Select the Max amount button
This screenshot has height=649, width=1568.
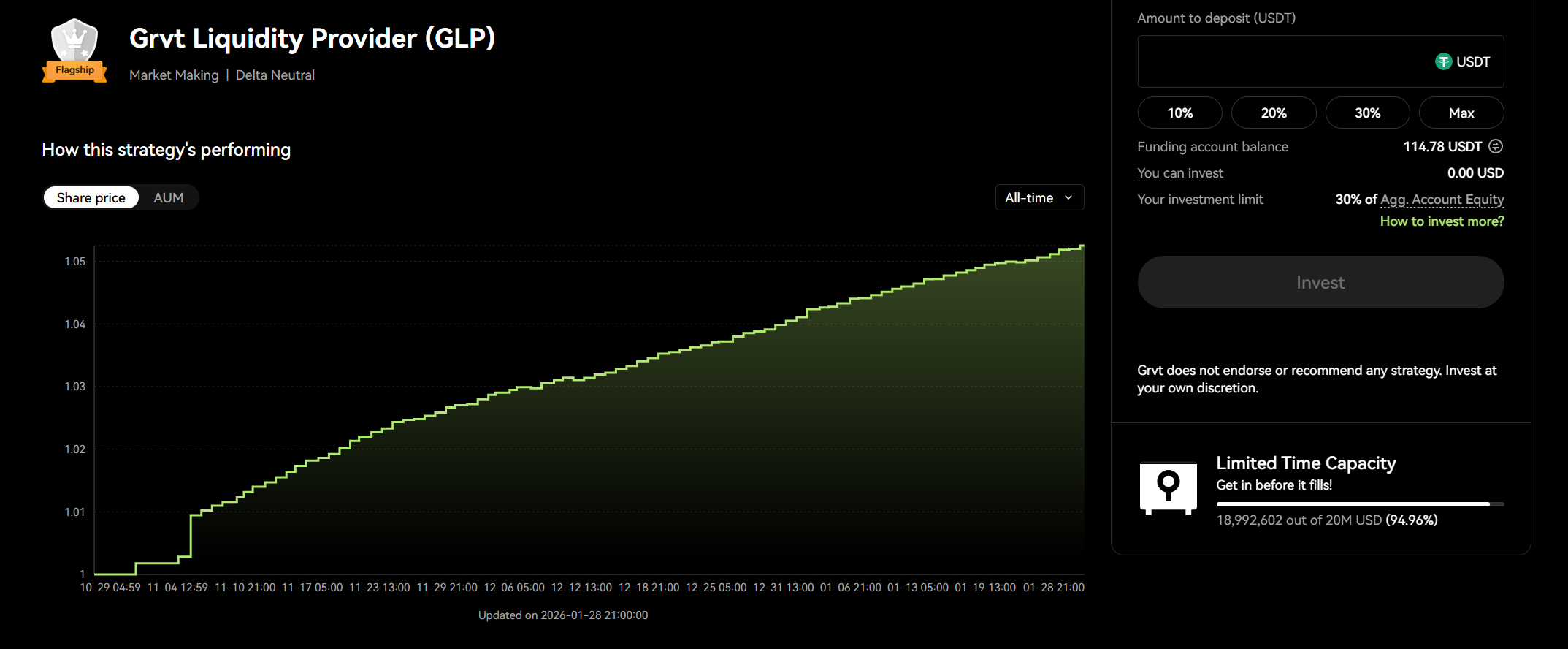[1461, 113]
